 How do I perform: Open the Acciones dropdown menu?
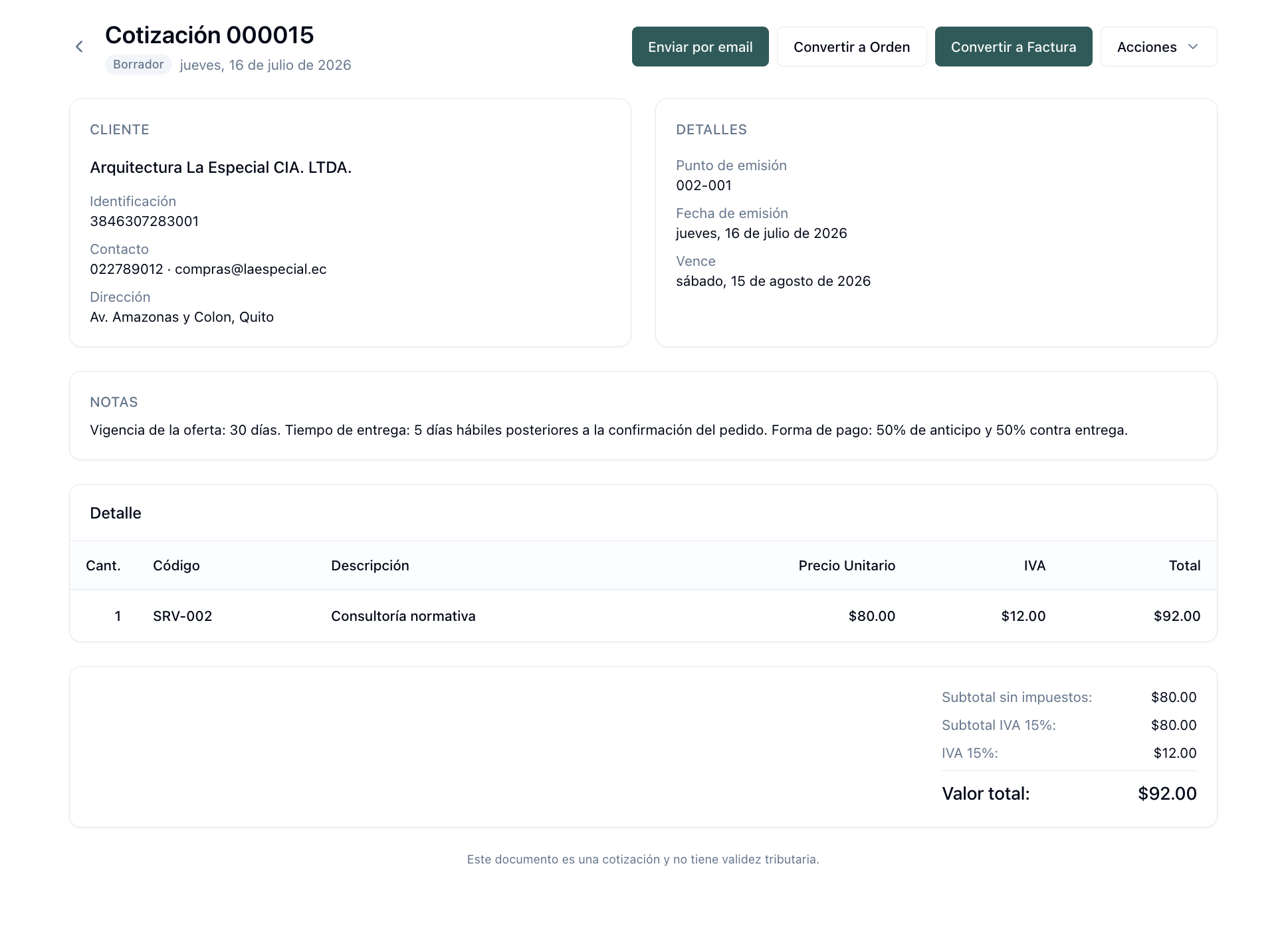pos(1158,47)
